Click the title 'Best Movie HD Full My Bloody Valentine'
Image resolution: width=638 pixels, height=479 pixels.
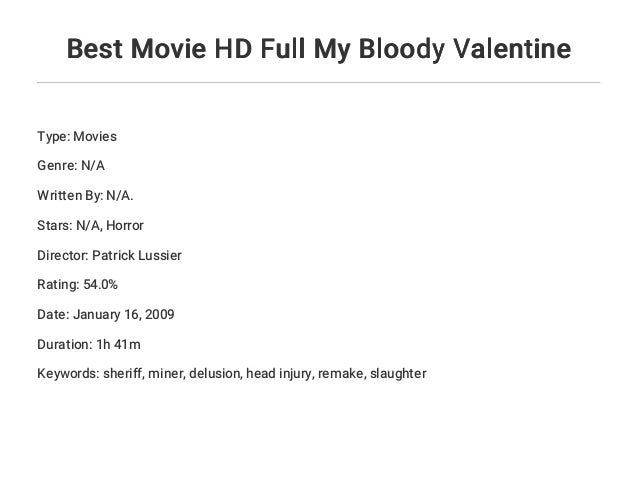point(319,49)
